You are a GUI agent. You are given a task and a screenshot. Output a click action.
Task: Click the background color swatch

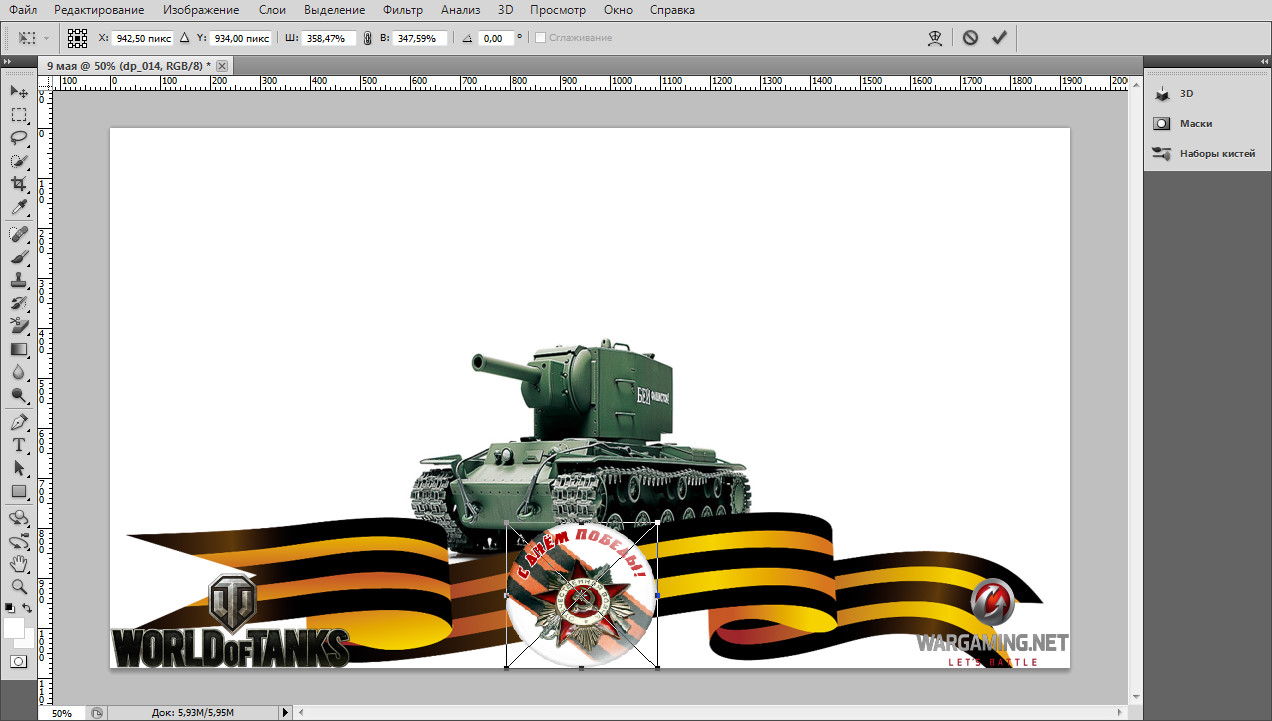tap(27, 643)
